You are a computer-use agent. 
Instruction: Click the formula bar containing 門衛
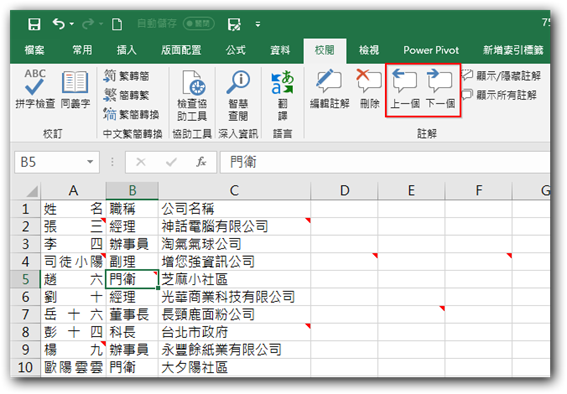pyautogui.click(x=385, y=162)
